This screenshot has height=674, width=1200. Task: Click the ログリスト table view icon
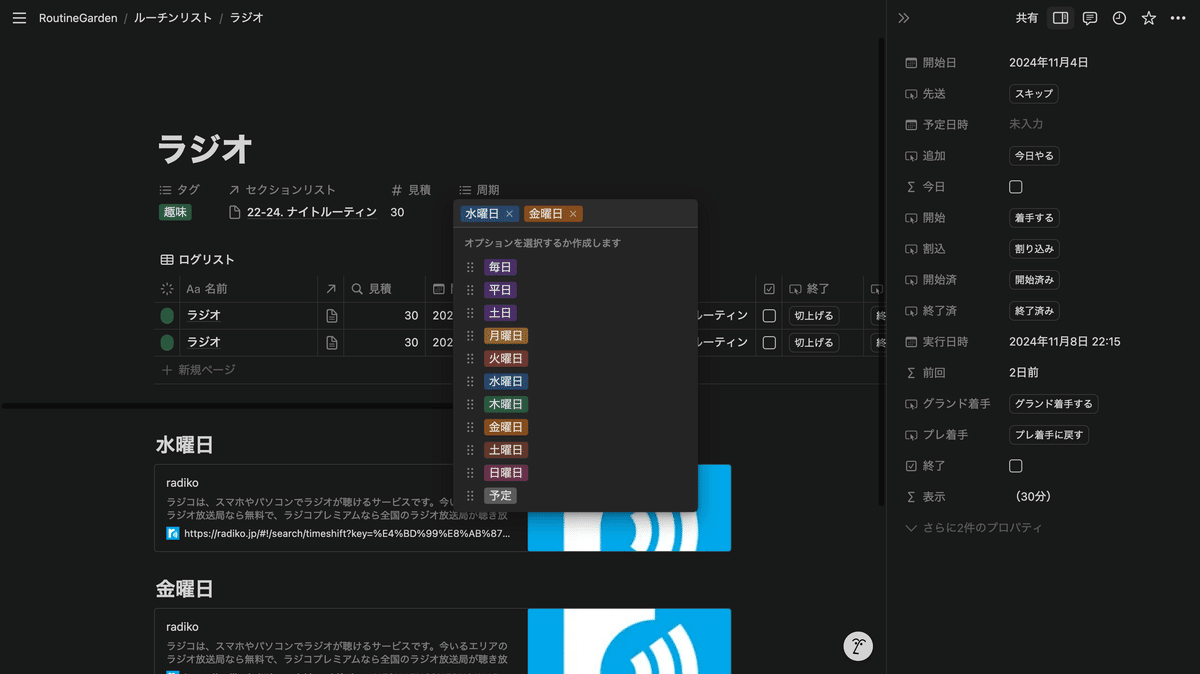click(x=167, y=260)
